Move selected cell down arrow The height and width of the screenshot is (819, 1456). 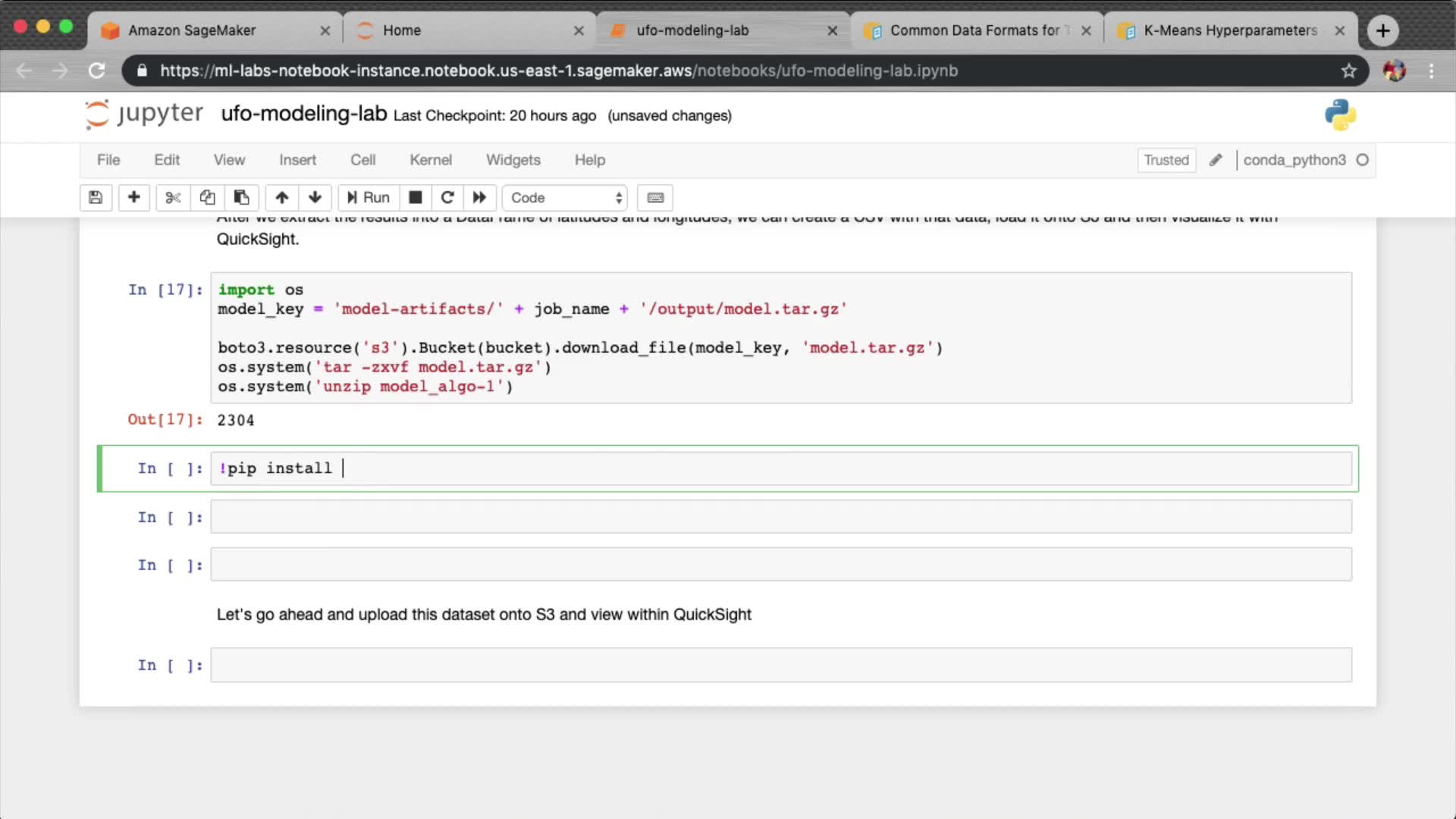pos(315,198)
